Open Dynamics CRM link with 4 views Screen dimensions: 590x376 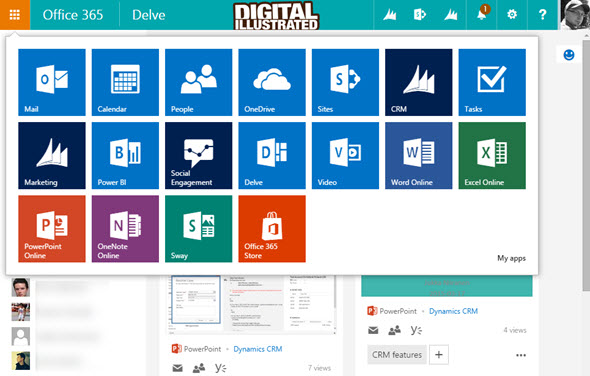coord(453,311)
